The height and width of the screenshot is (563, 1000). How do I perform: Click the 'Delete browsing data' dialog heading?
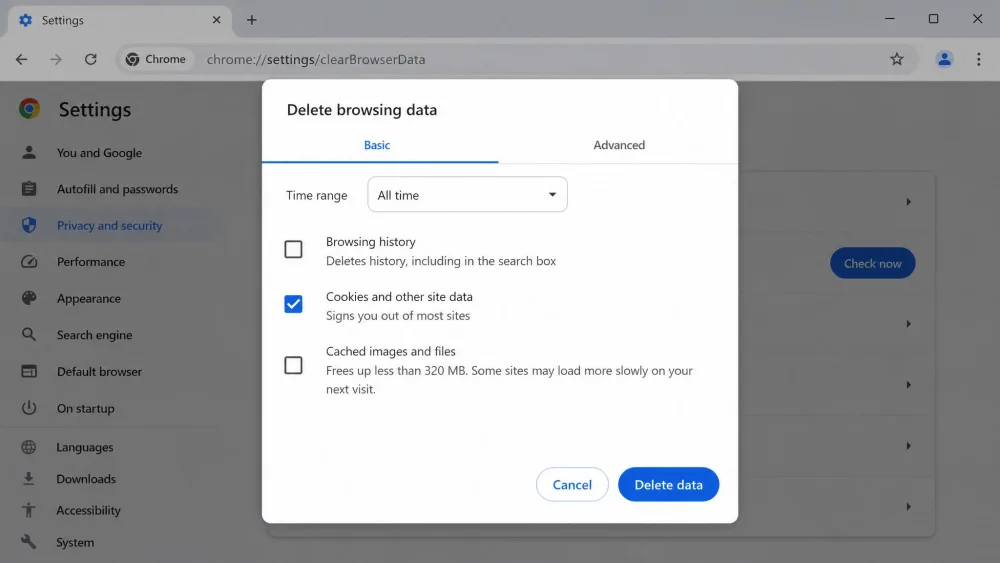362,110
